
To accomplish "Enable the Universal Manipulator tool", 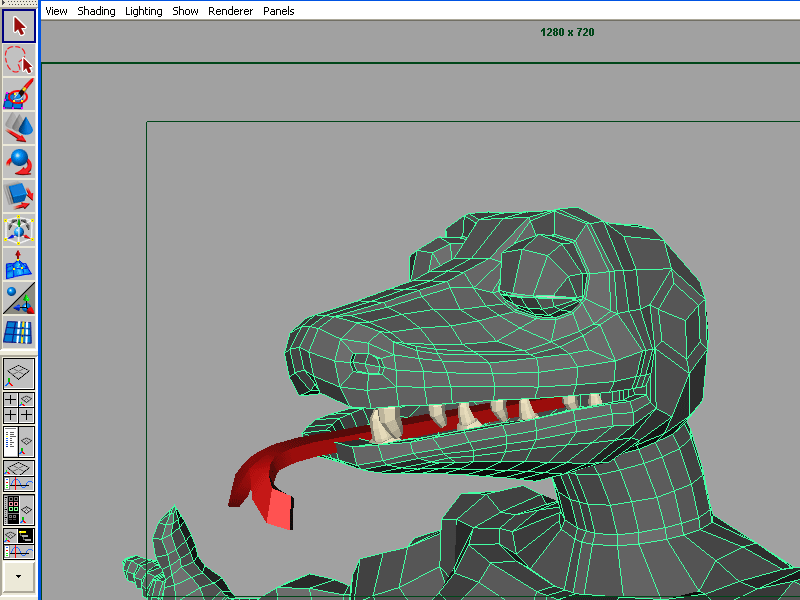I will click(x=19, y=231).
